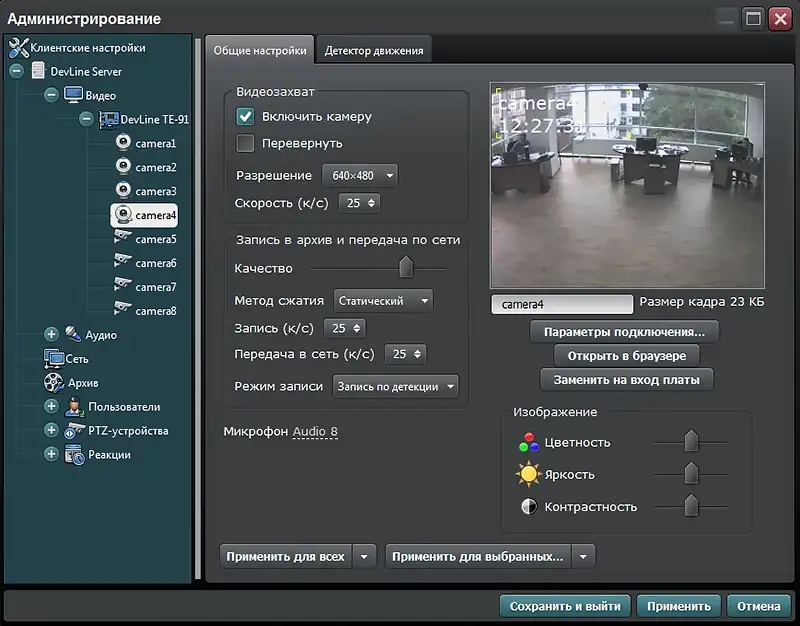Expand the Аудио tree node
Screen dimensions: 800x626
click(x=51, y=334)
